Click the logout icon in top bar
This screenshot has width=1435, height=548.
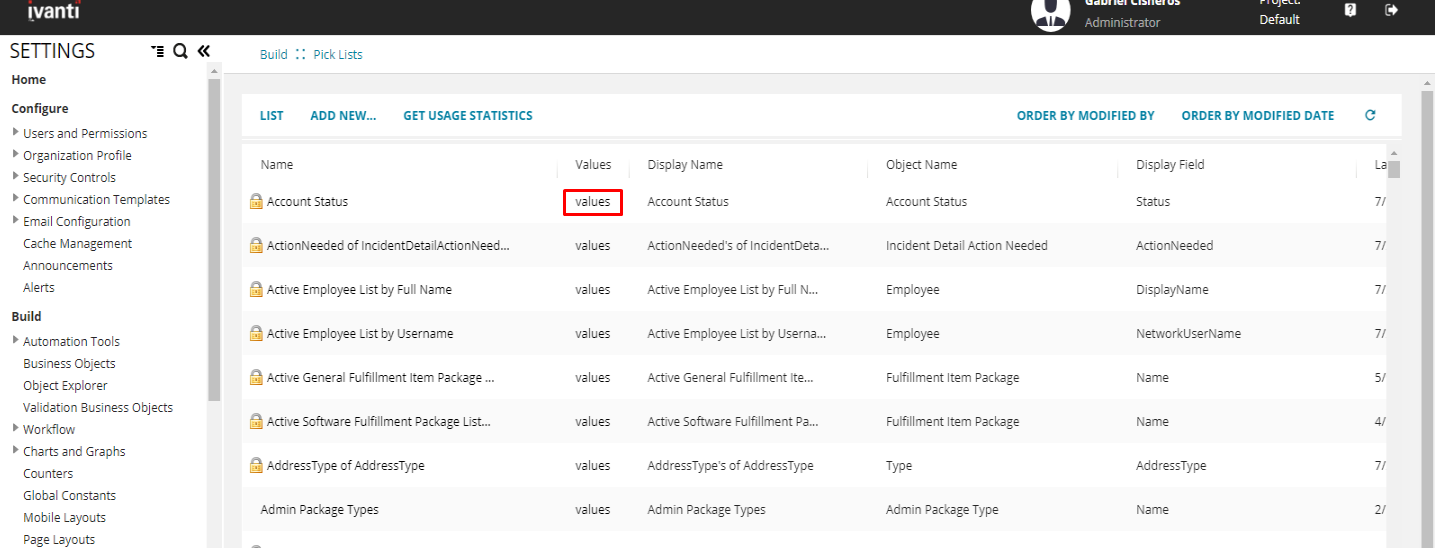(x=1391, y=10)
